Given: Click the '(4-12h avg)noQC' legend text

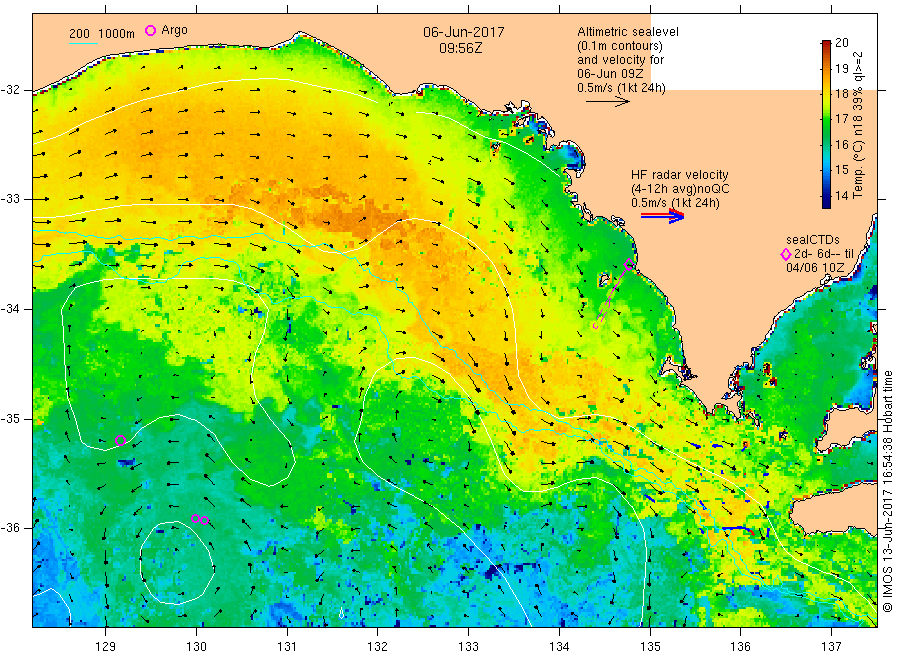Looking at the screenshot, I should (x=680, y=189).
